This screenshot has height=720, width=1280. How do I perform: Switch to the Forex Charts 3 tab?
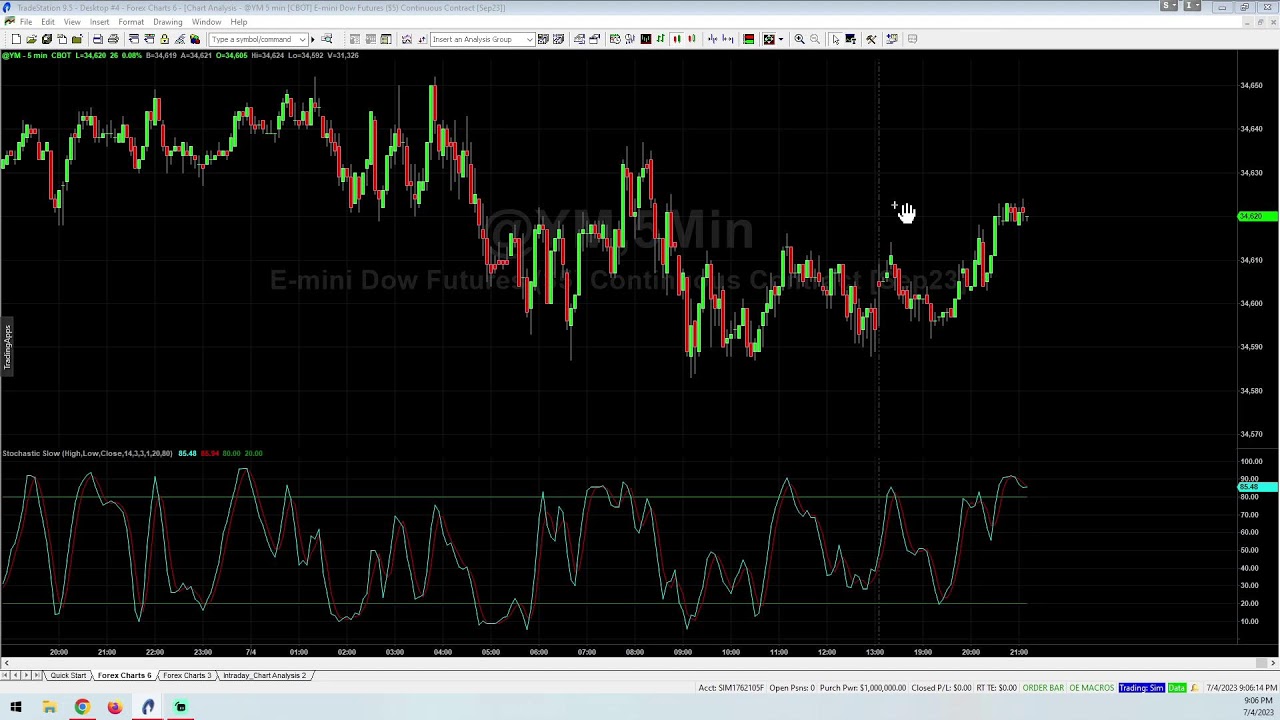coord(187,675)
